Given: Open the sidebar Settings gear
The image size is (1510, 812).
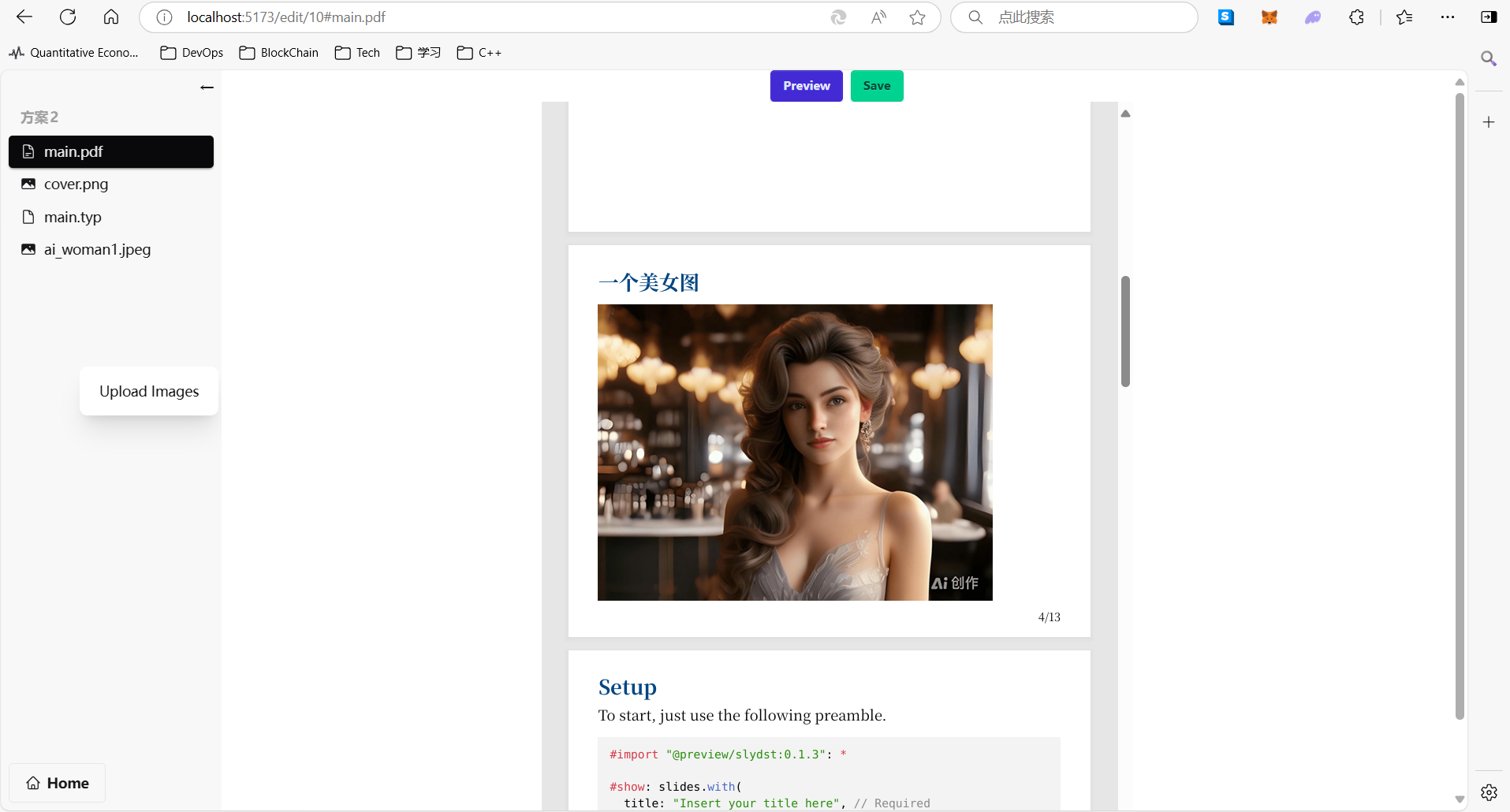Looking at the screenshot, I should [x=1489, y=792].
